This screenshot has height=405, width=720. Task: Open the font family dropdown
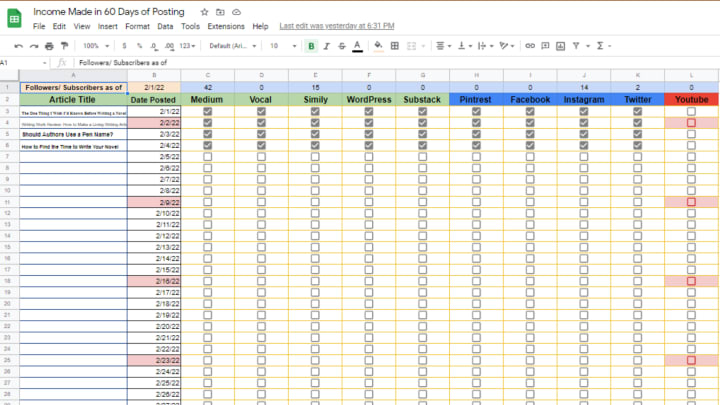pyautogui.click(x=233, y=46)
